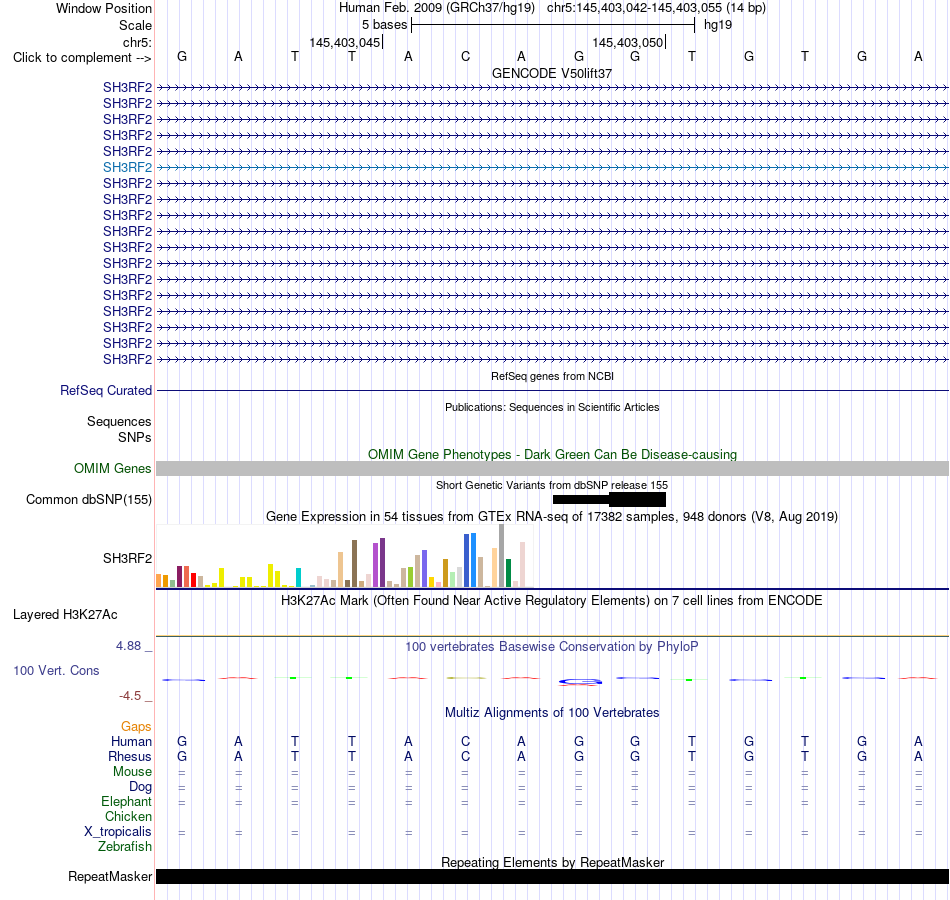
Task: Click the Human species label
Action: 131,742
